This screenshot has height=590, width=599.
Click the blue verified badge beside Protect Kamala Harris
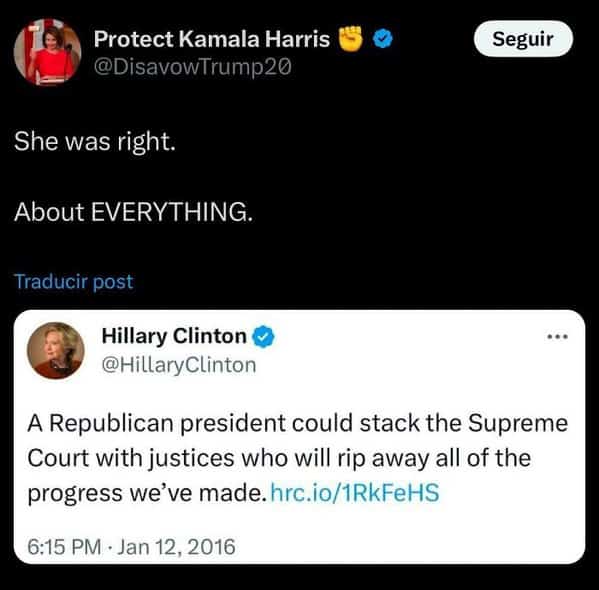pos(383,39)
